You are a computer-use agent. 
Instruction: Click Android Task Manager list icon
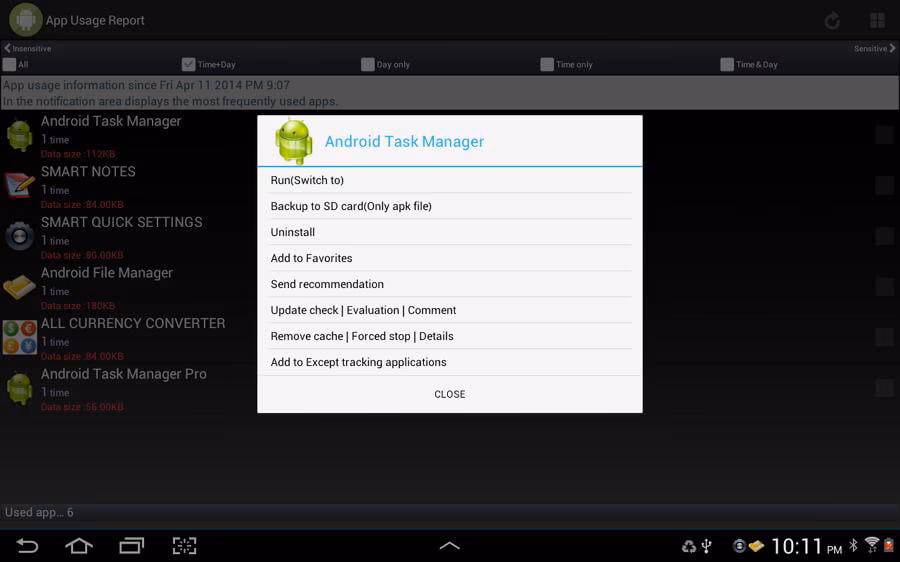coord(20,135)
